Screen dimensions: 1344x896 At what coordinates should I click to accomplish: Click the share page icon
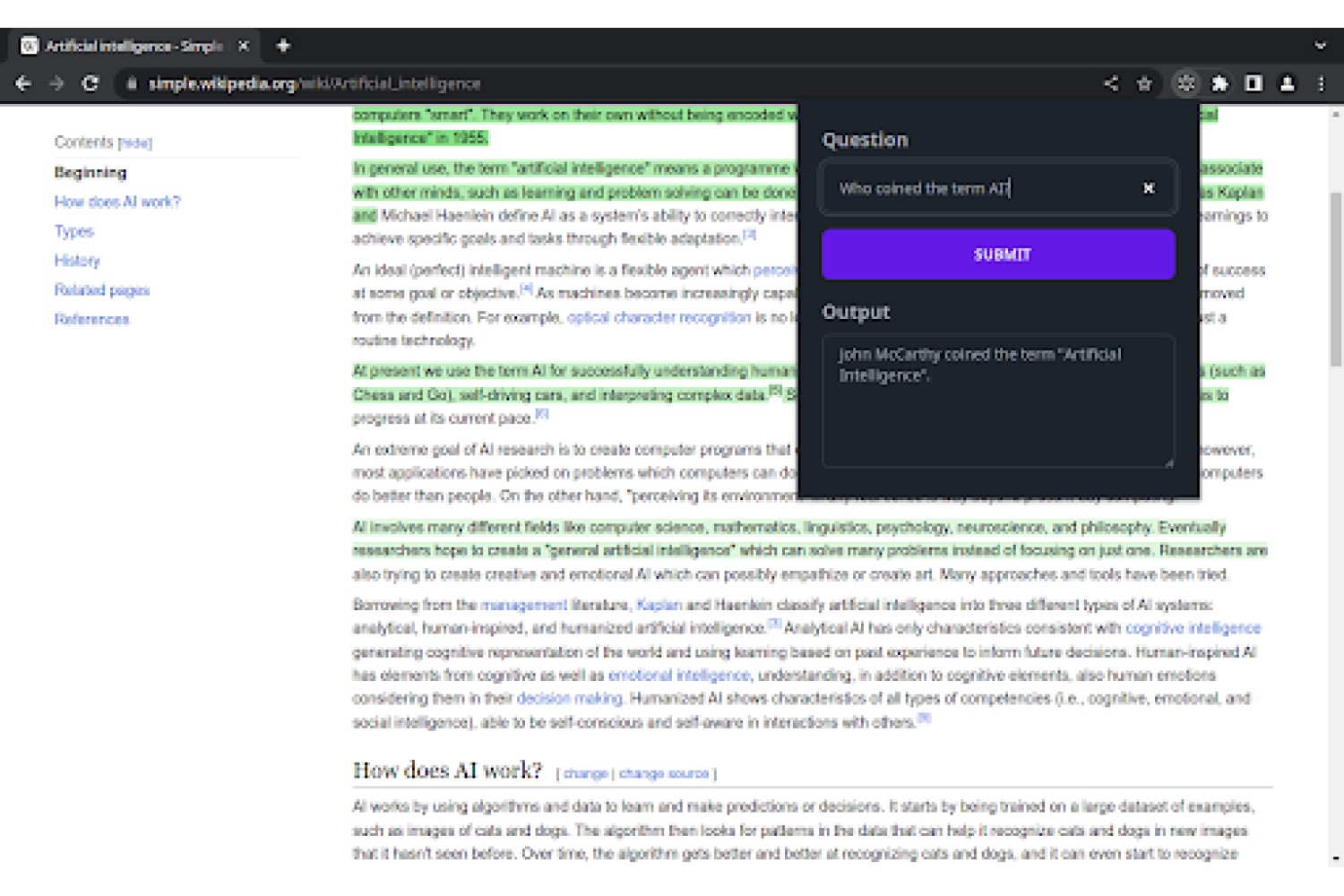coord(1111,83)
